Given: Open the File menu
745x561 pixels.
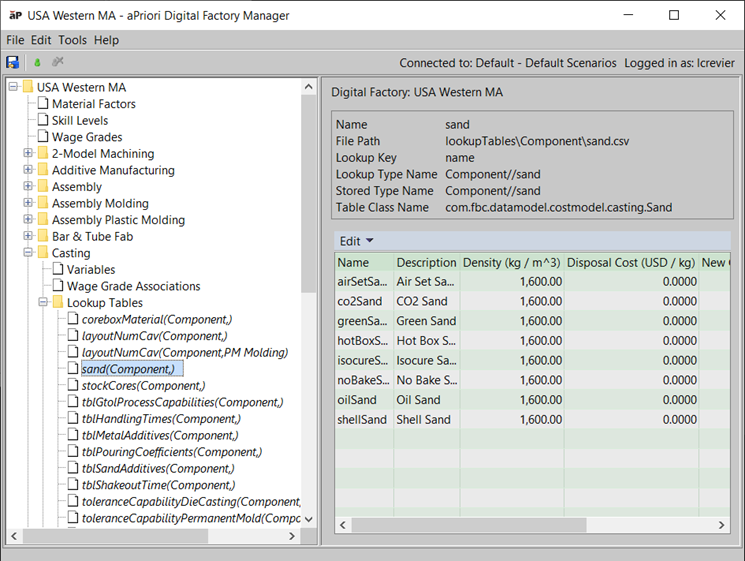Looking at the screenshot, I should tap(15, 40).
